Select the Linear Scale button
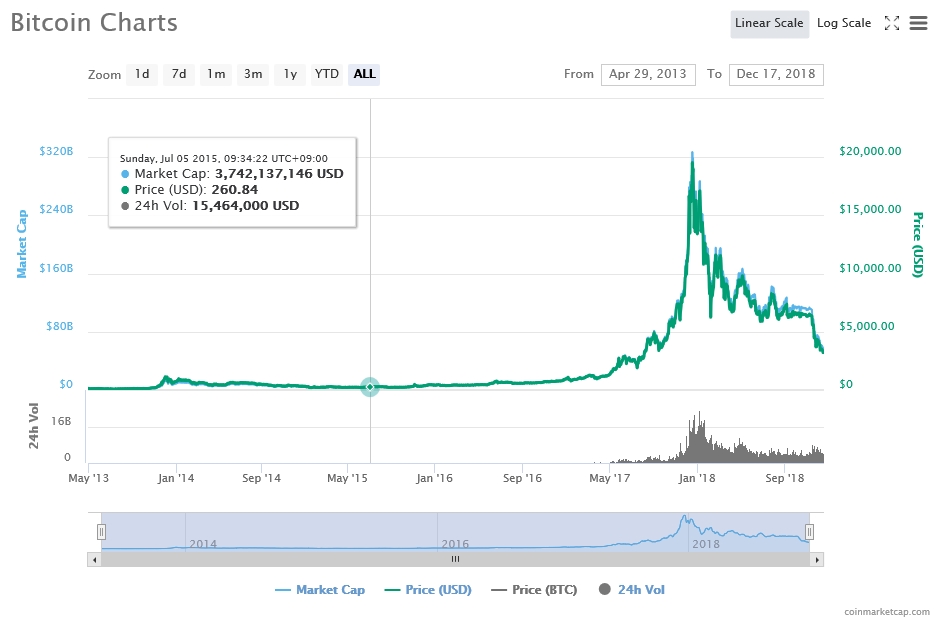This screenshot has width=940, height=620. (769, 23)
